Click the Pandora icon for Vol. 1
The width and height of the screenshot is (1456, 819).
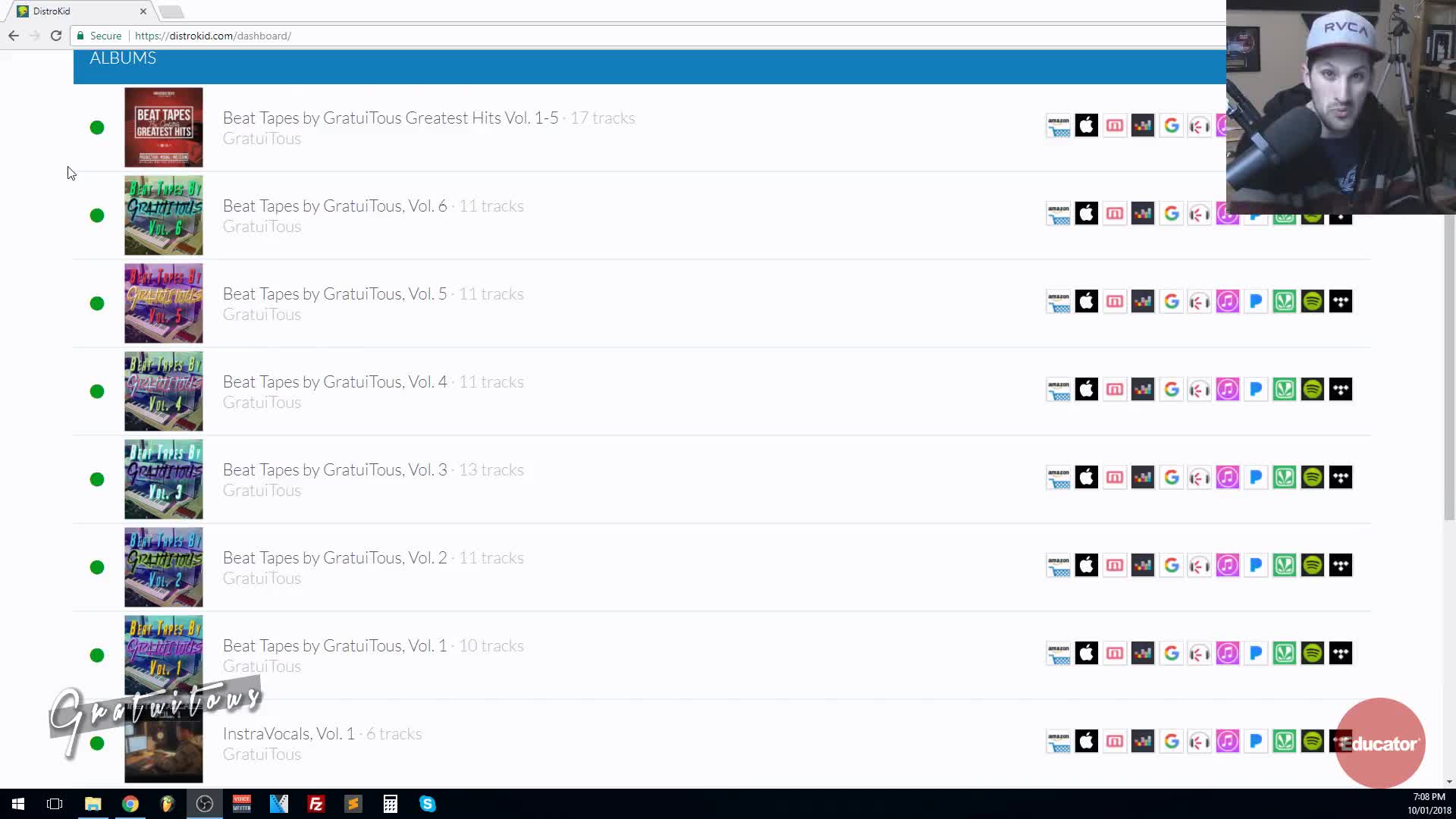[1256, 654]
